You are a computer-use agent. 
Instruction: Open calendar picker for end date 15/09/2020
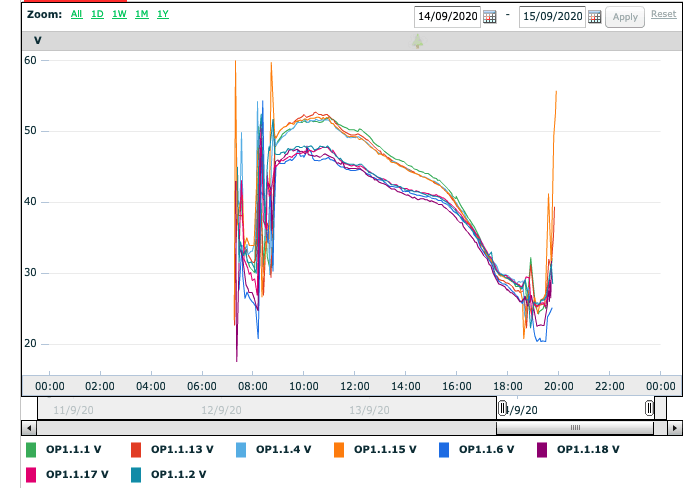[x=595, y=17]
